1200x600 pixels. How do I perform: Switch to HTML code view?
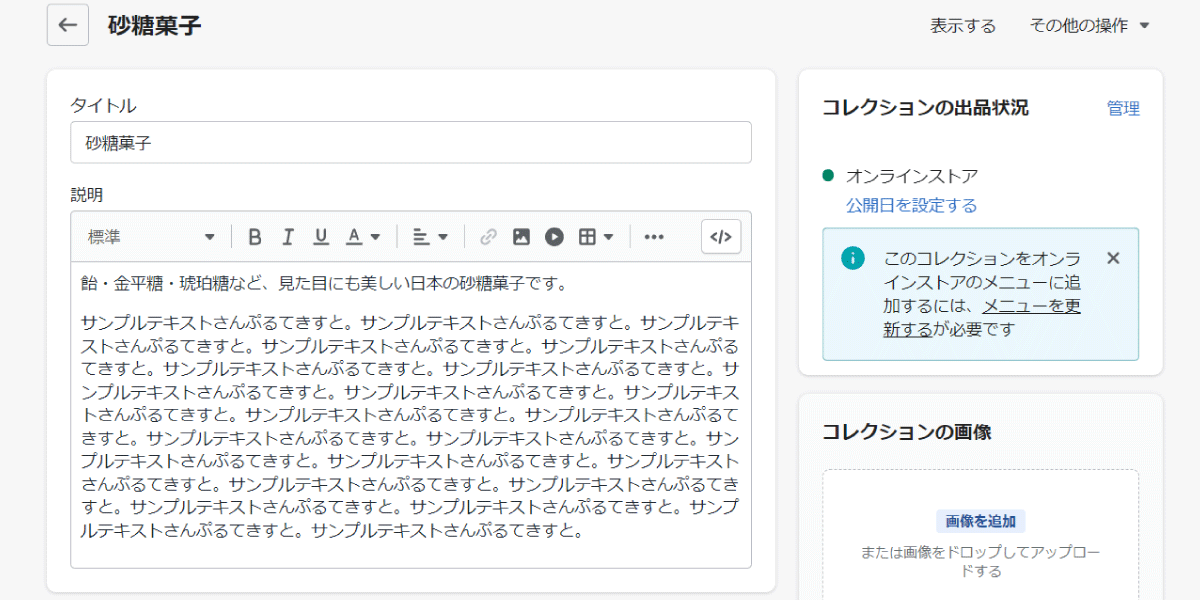[x=721, y=237]
